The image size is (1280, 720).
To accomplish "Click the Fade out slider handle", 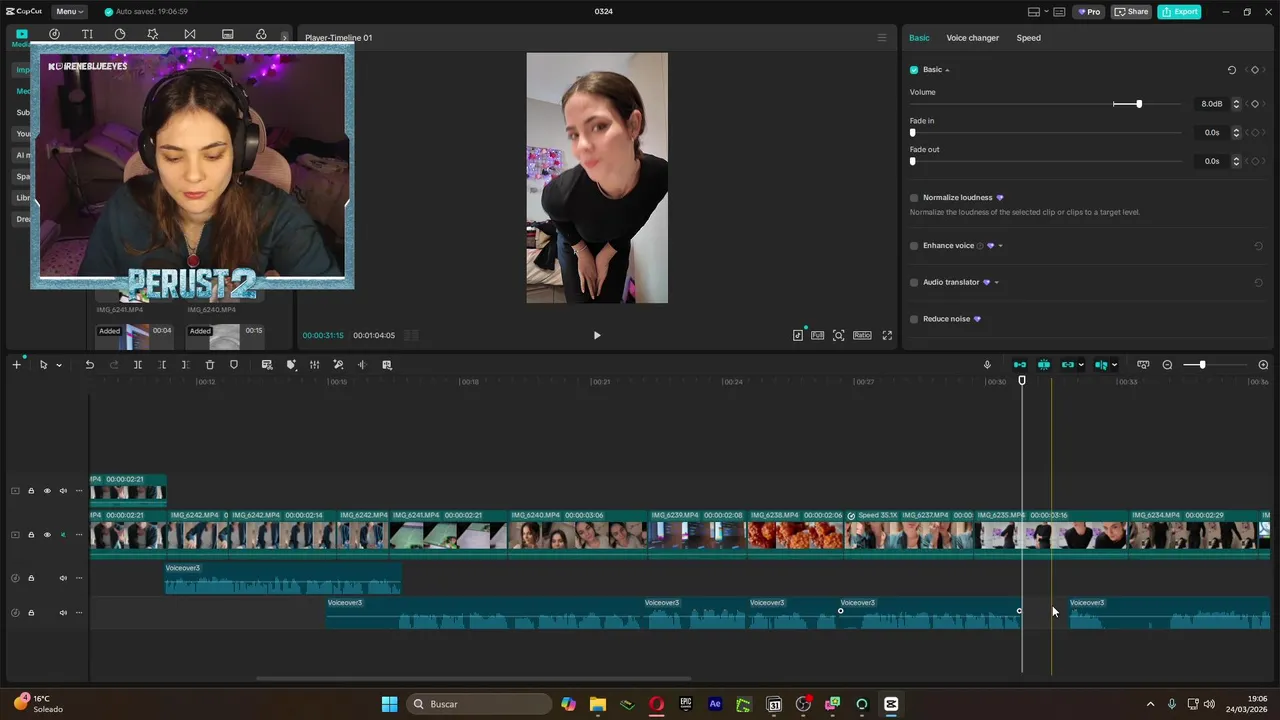I will [912, 161].
